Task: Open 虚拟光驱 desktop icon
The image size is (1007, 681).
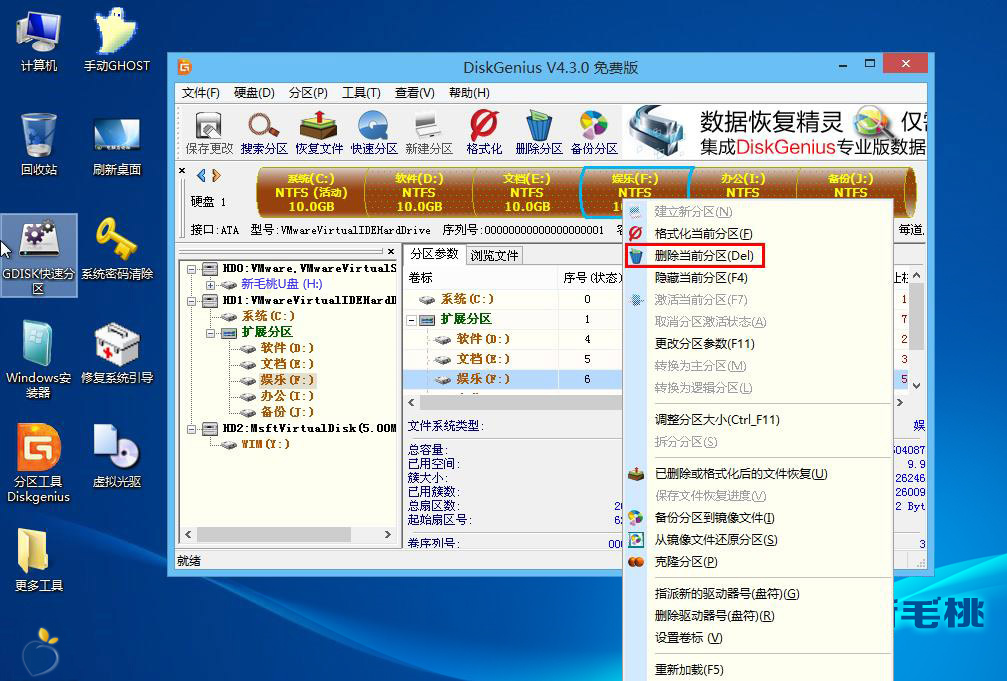Action: click(x=116, y=456)
